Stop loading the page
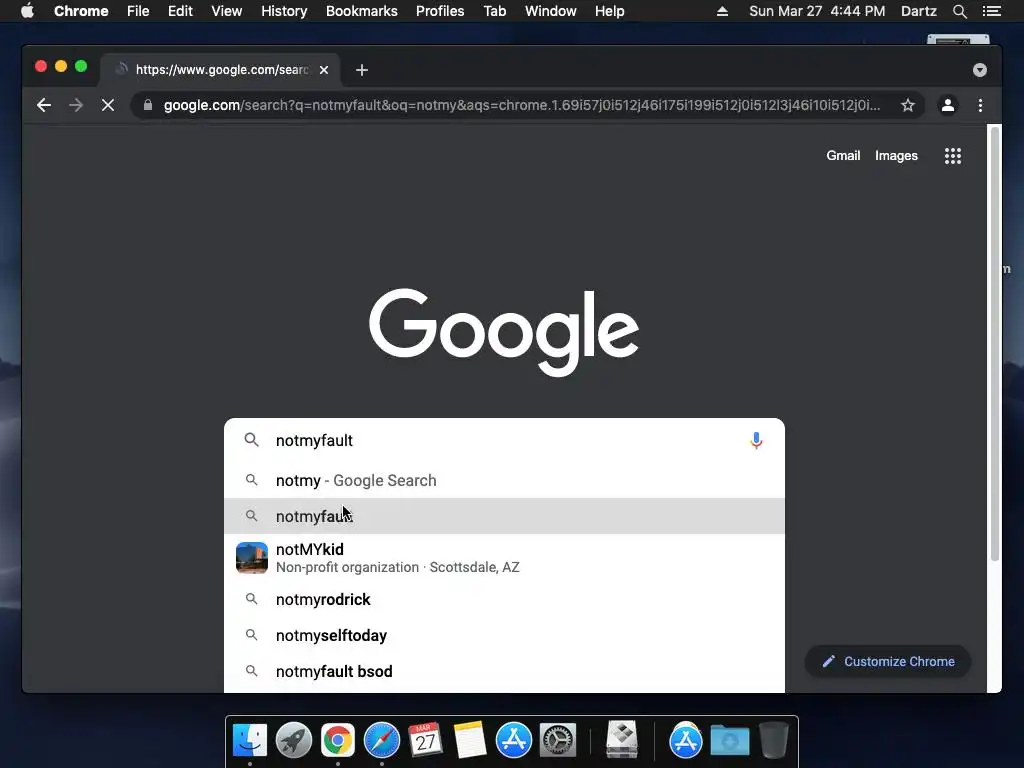Screen dimensions: 1024x768 (x=108, y=105)
